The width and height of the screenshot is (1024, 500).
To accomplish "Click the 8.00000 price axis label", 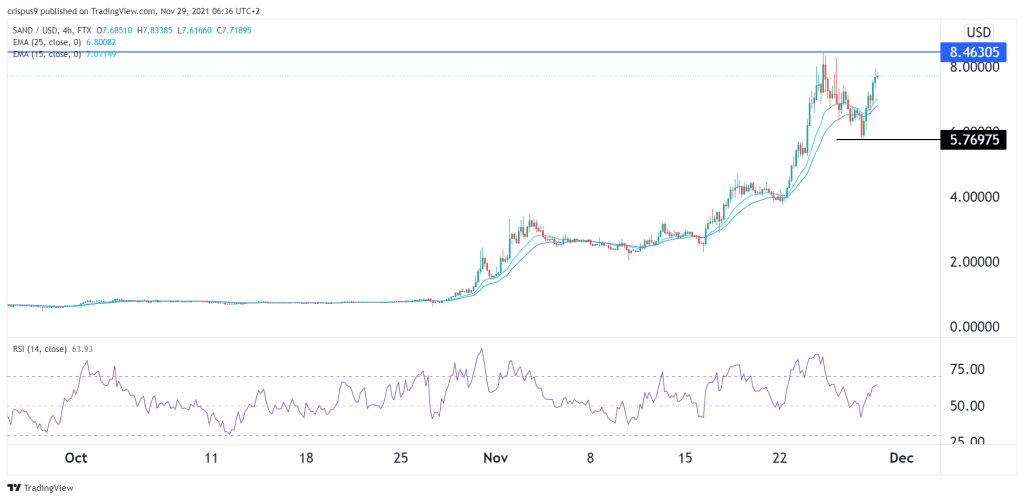I will point(974,67).
